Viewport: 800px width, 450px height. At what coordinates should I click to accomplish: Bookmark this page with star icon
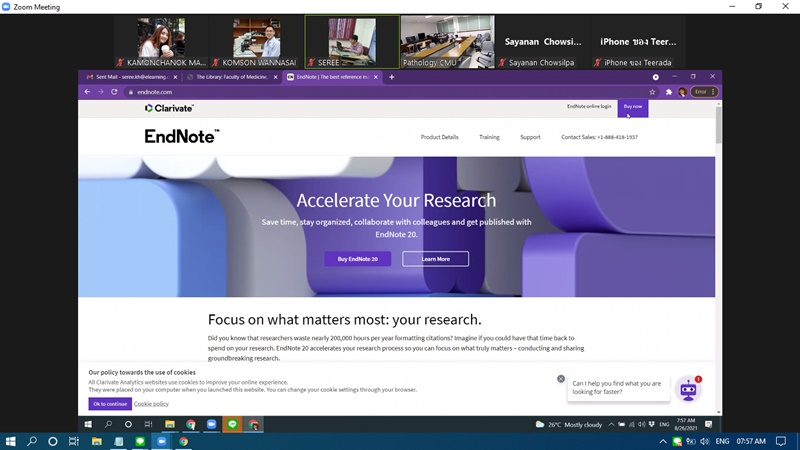pyautogui.click(x=652, y=92)
